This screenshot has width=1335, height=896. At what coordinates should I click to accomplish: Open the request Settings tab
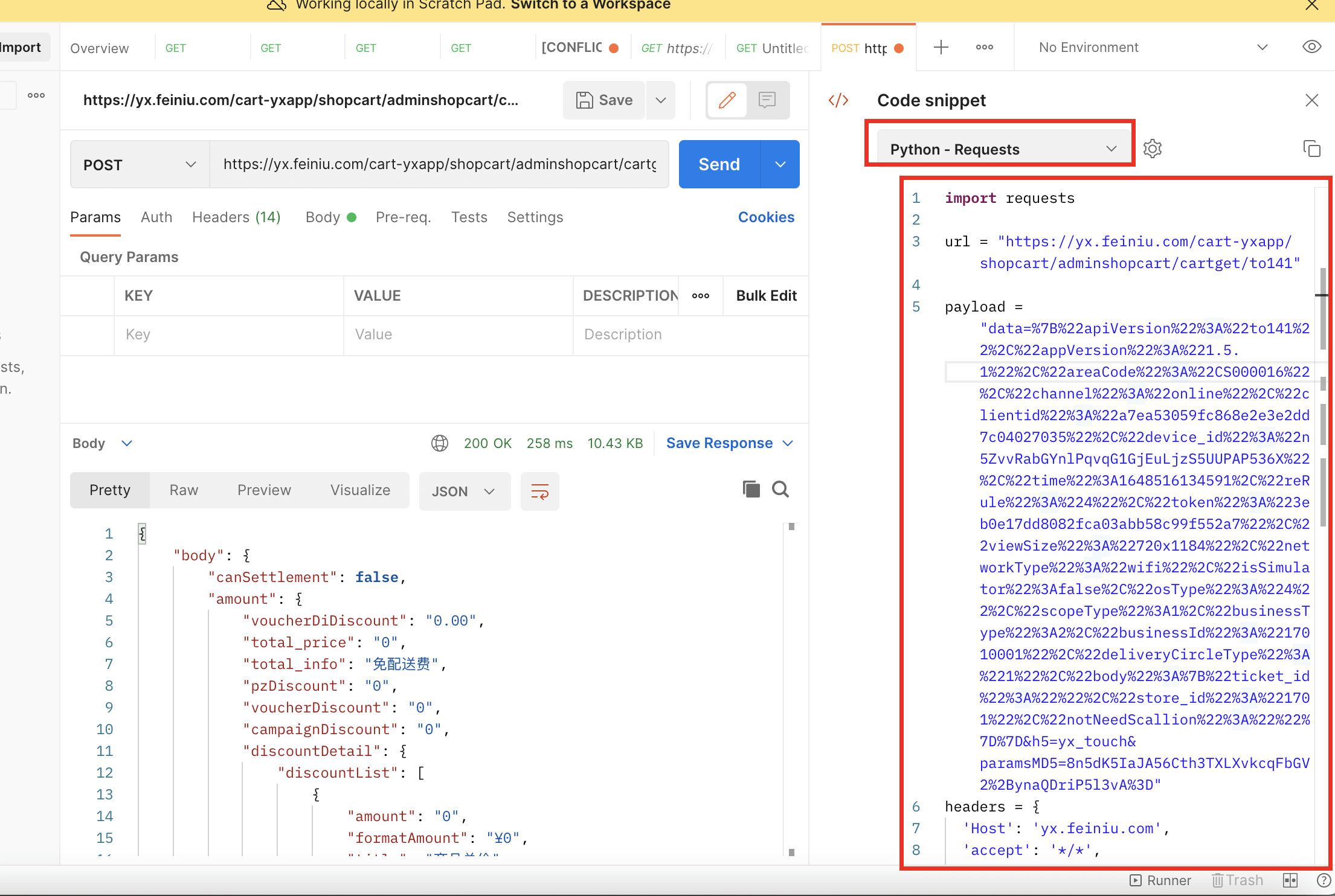pos(535,217)
